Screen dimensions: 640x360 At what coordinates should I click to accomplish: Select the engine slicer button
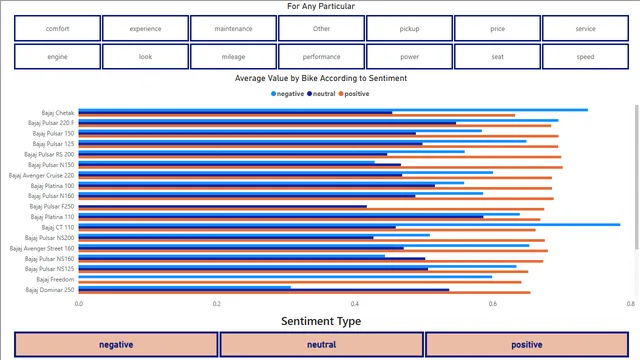pyautogui.click(x=57, y=57)
